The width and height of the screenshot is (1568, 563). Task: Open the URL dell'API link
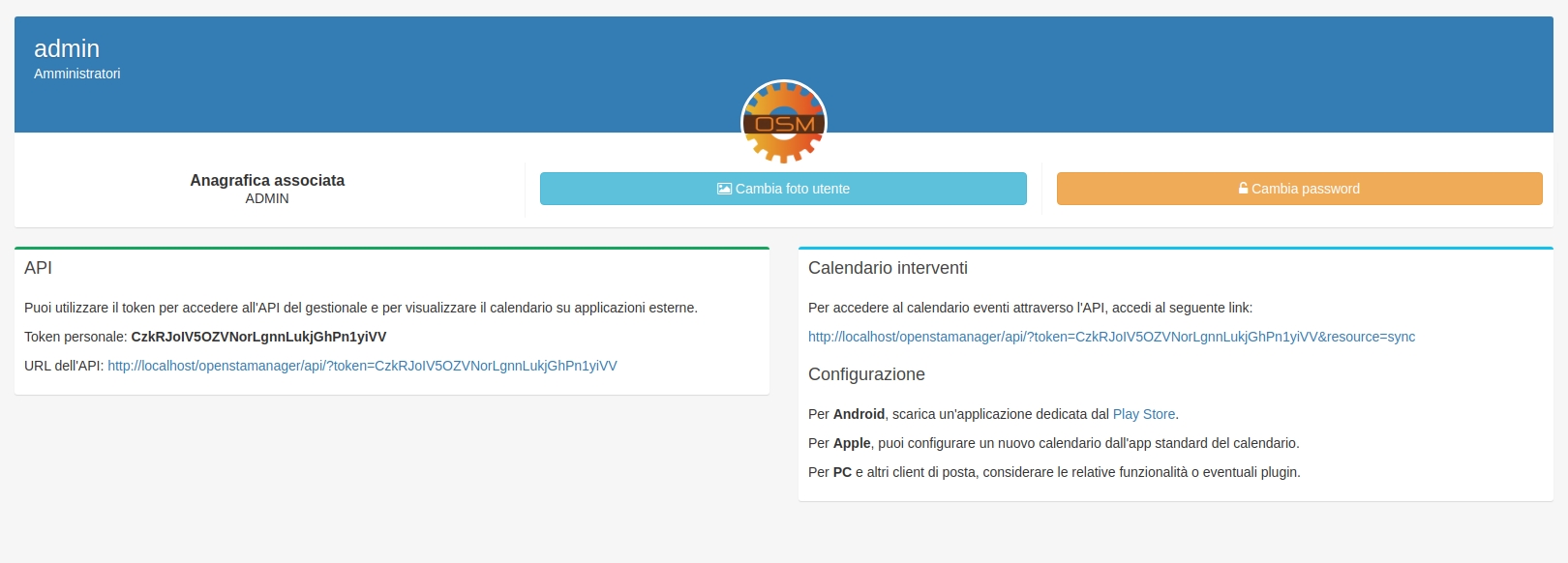(362, 366)
